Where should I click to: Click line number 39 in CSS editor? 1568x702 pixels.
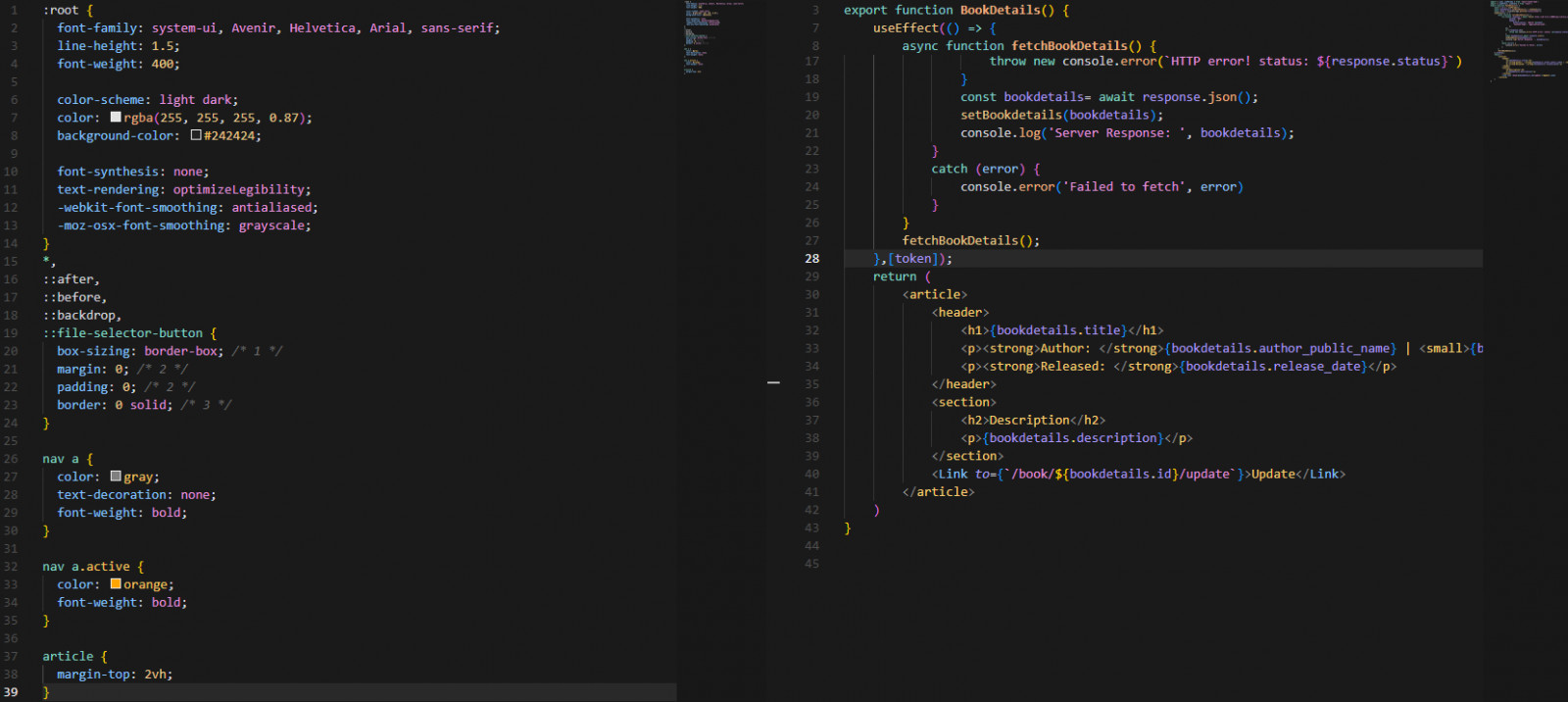[11, 692]
